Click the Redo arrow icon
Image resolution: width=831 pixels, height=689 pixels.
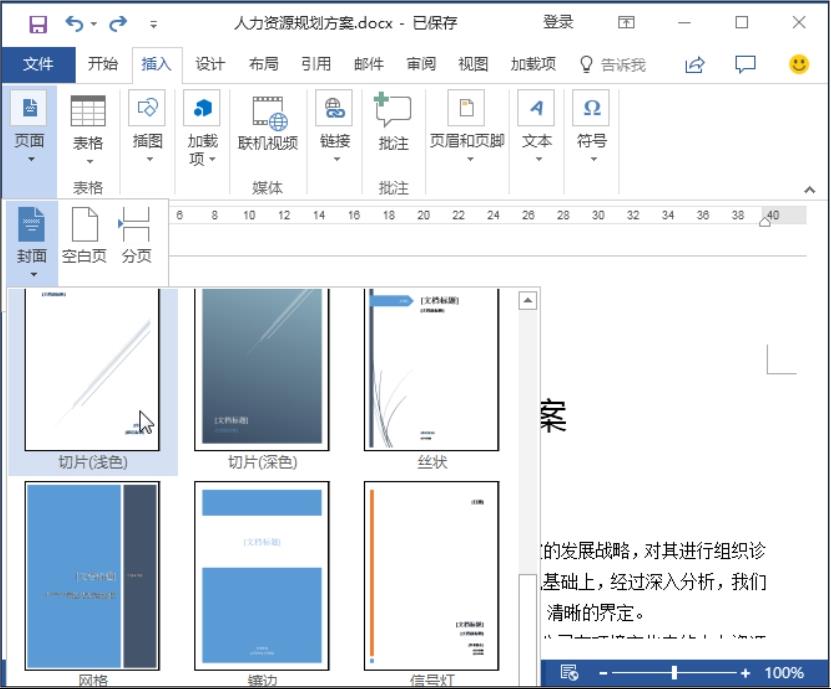(x=118, y=23)
